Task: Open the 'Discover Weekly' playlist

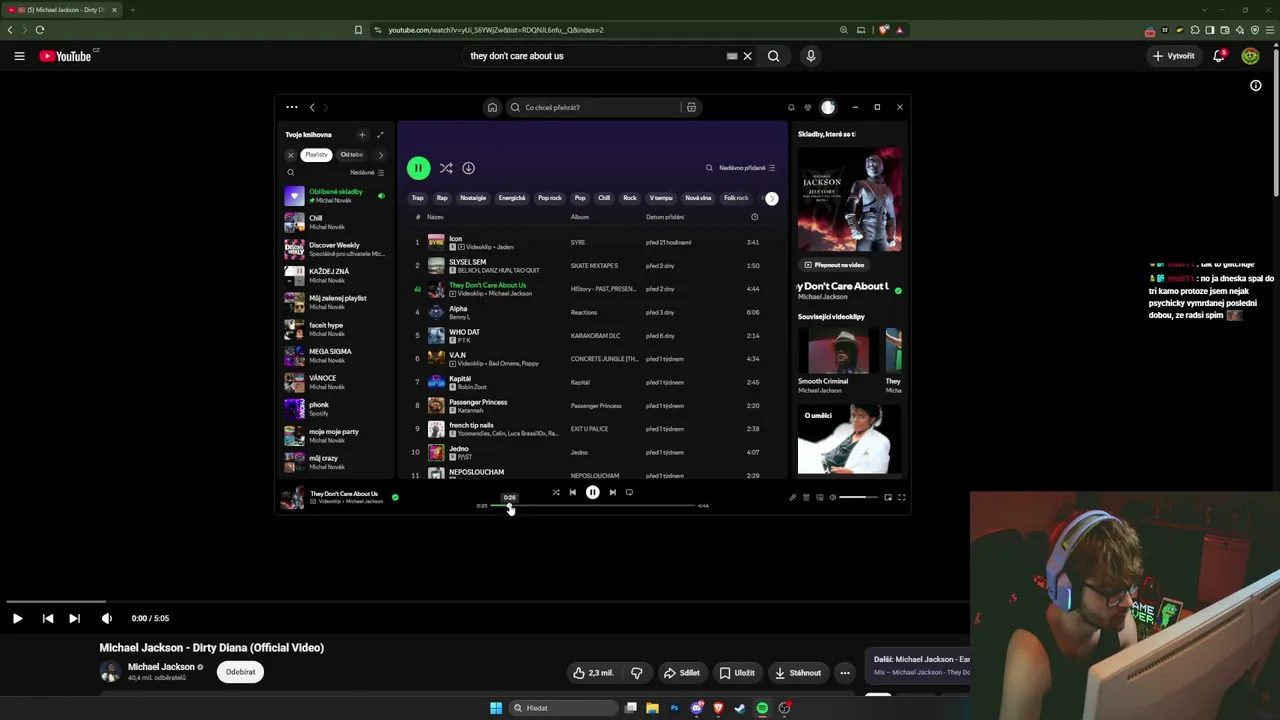Action: click(335, 249)
